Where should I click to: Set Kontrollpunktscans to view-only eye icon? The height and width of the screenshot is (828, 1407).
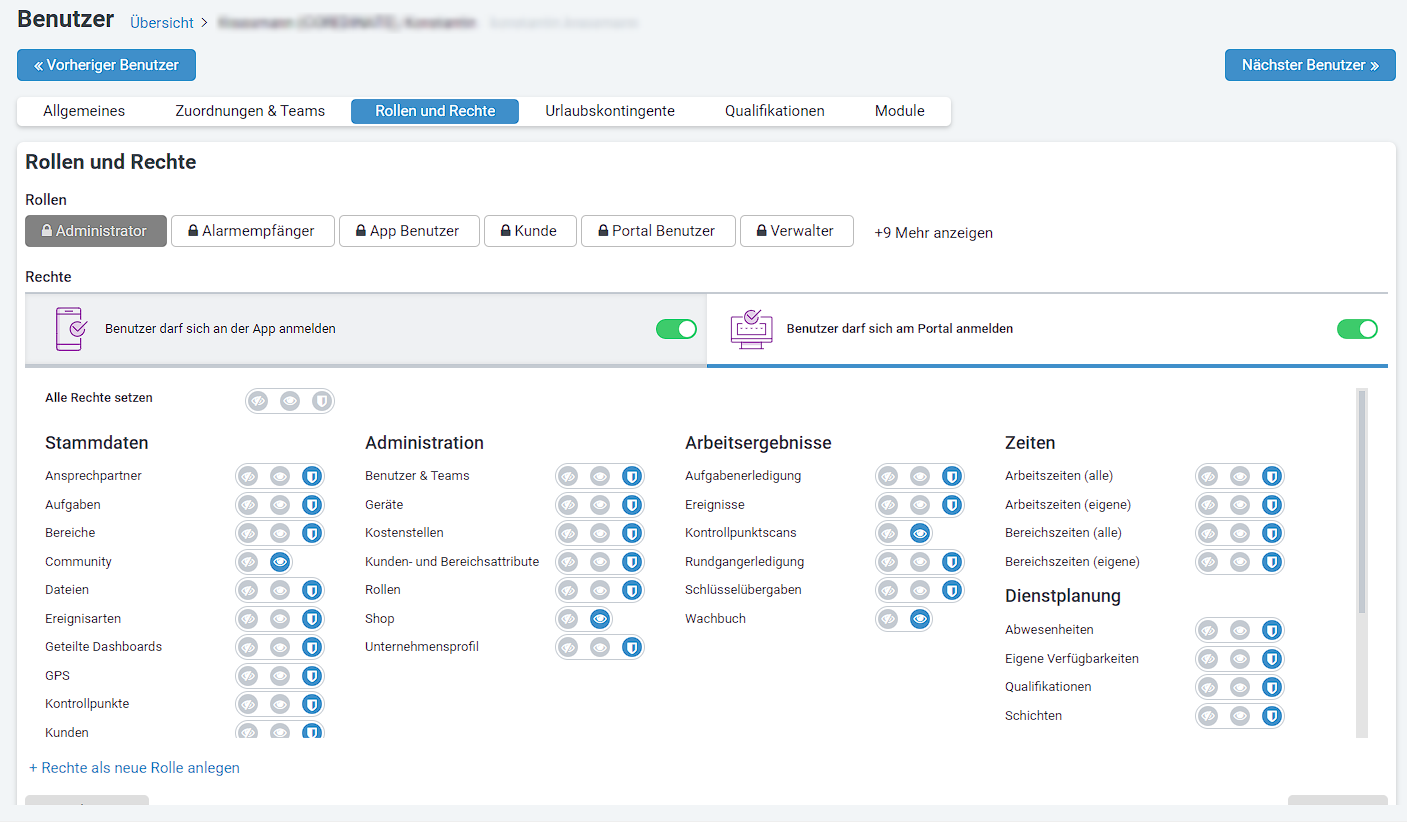[920, 533]
